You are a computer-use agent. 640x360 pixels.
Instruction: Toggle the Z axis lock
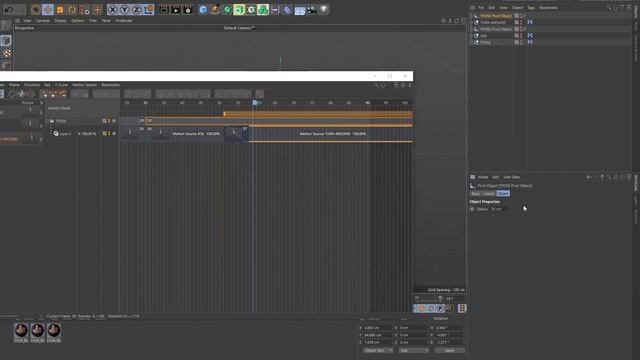tap(136, 9)
